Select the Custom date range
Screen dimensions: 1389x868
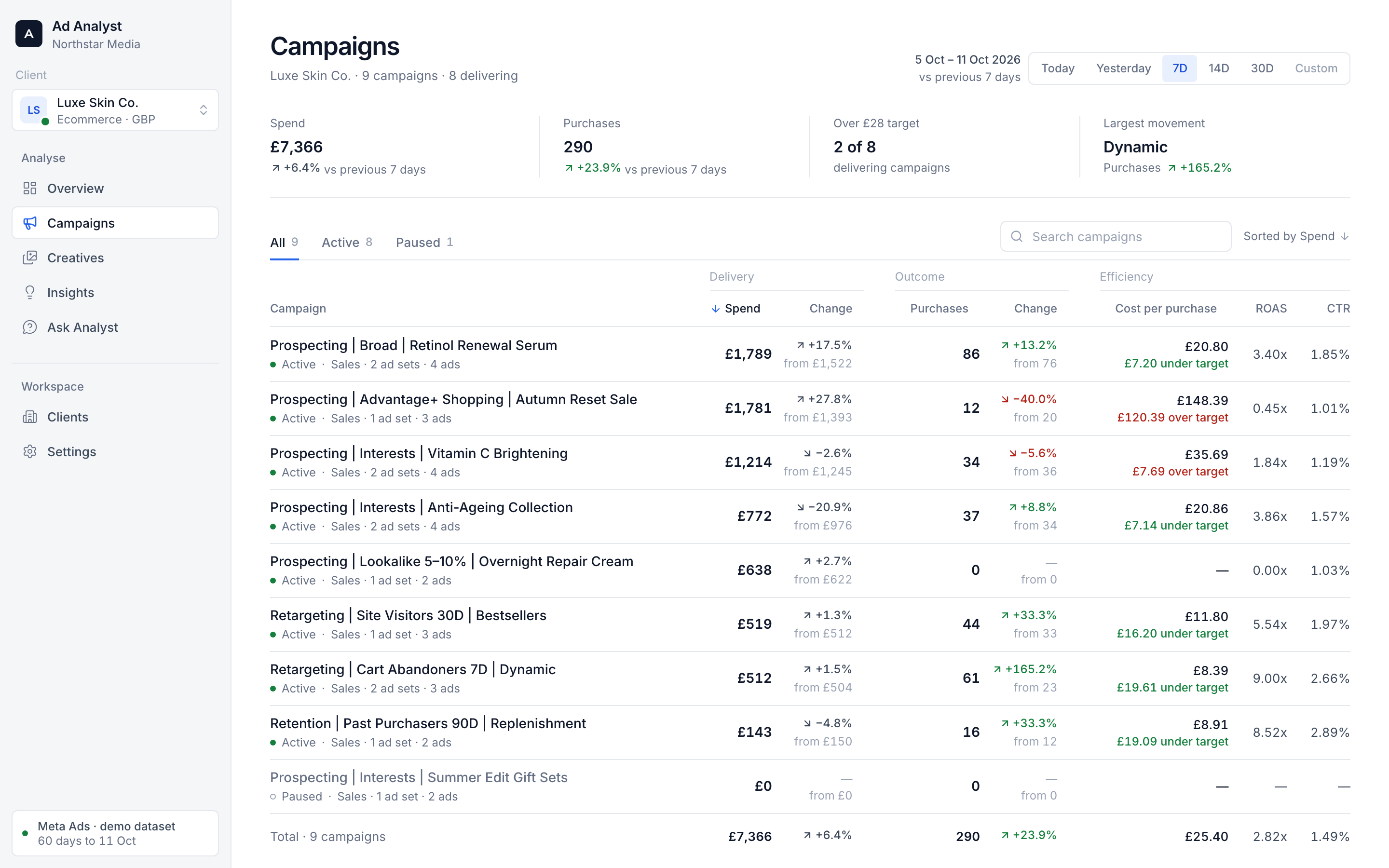click(1316, 68)
